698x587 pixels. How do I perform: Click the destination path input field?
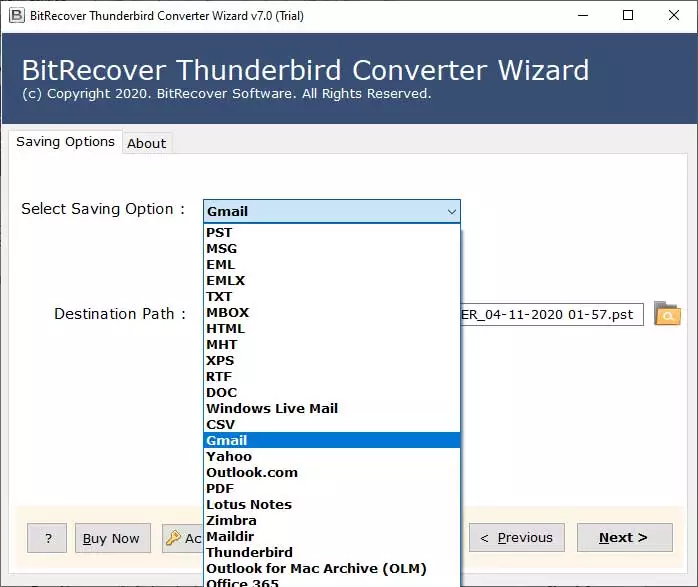[552, 314]
